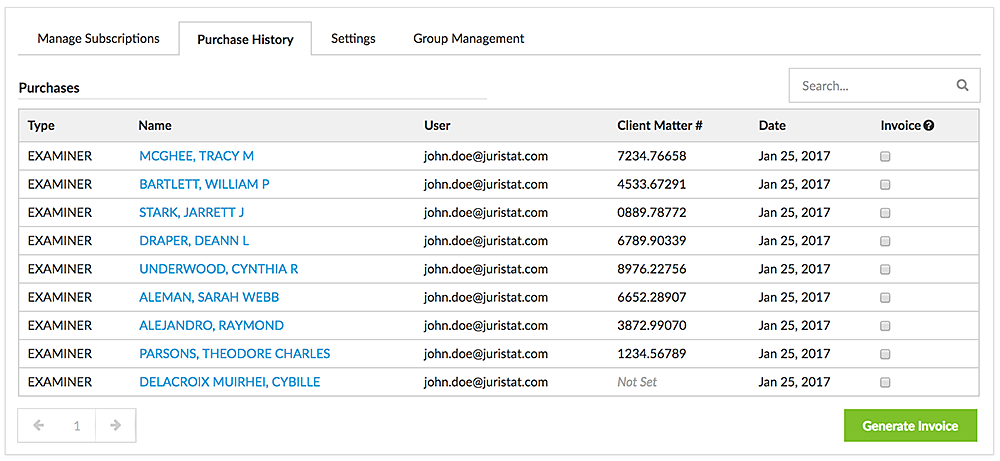Open the Group Management tab
1000x461 pixels.
(468, 38)
